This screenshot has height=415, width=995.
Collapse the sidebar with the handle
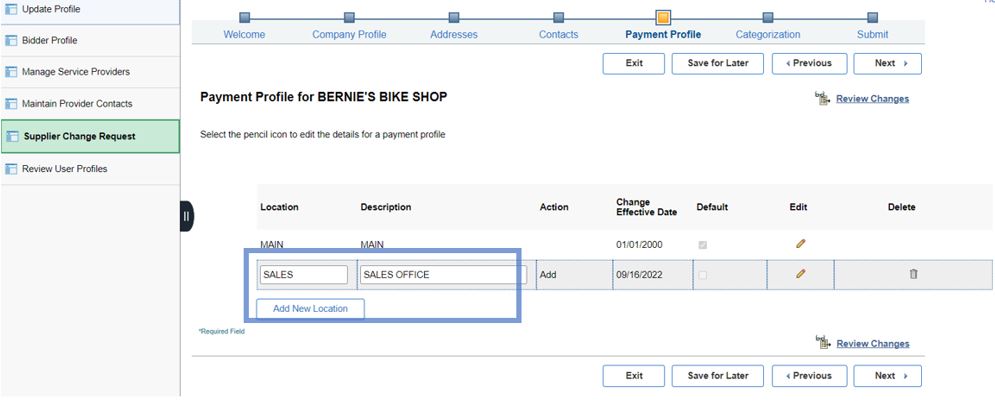click(x=187, y=216)
